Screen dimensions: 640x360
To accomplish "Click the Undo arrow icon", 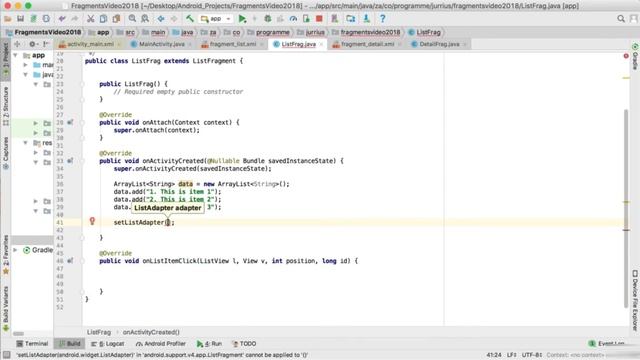I will (x=62, y=19).
